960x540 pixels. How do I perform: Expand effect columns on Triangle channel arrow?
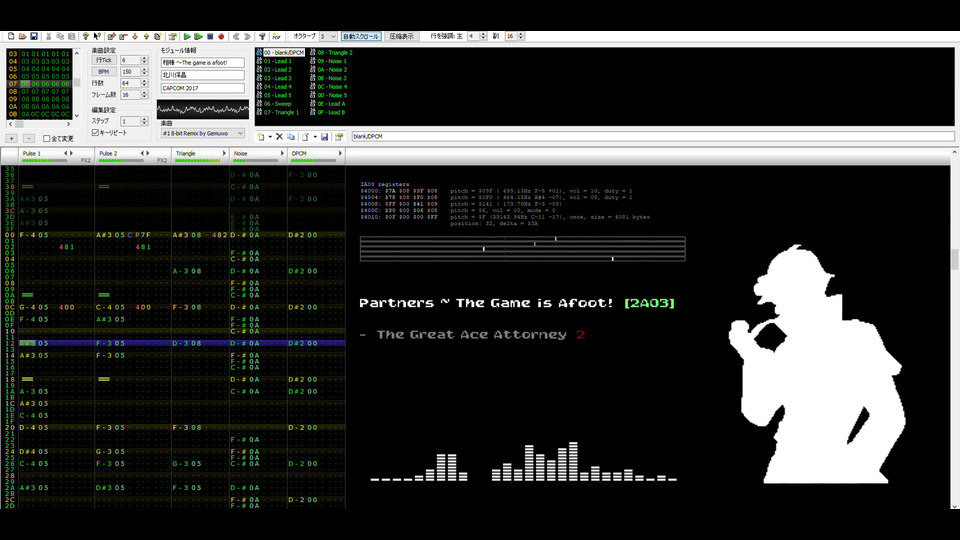224,154
